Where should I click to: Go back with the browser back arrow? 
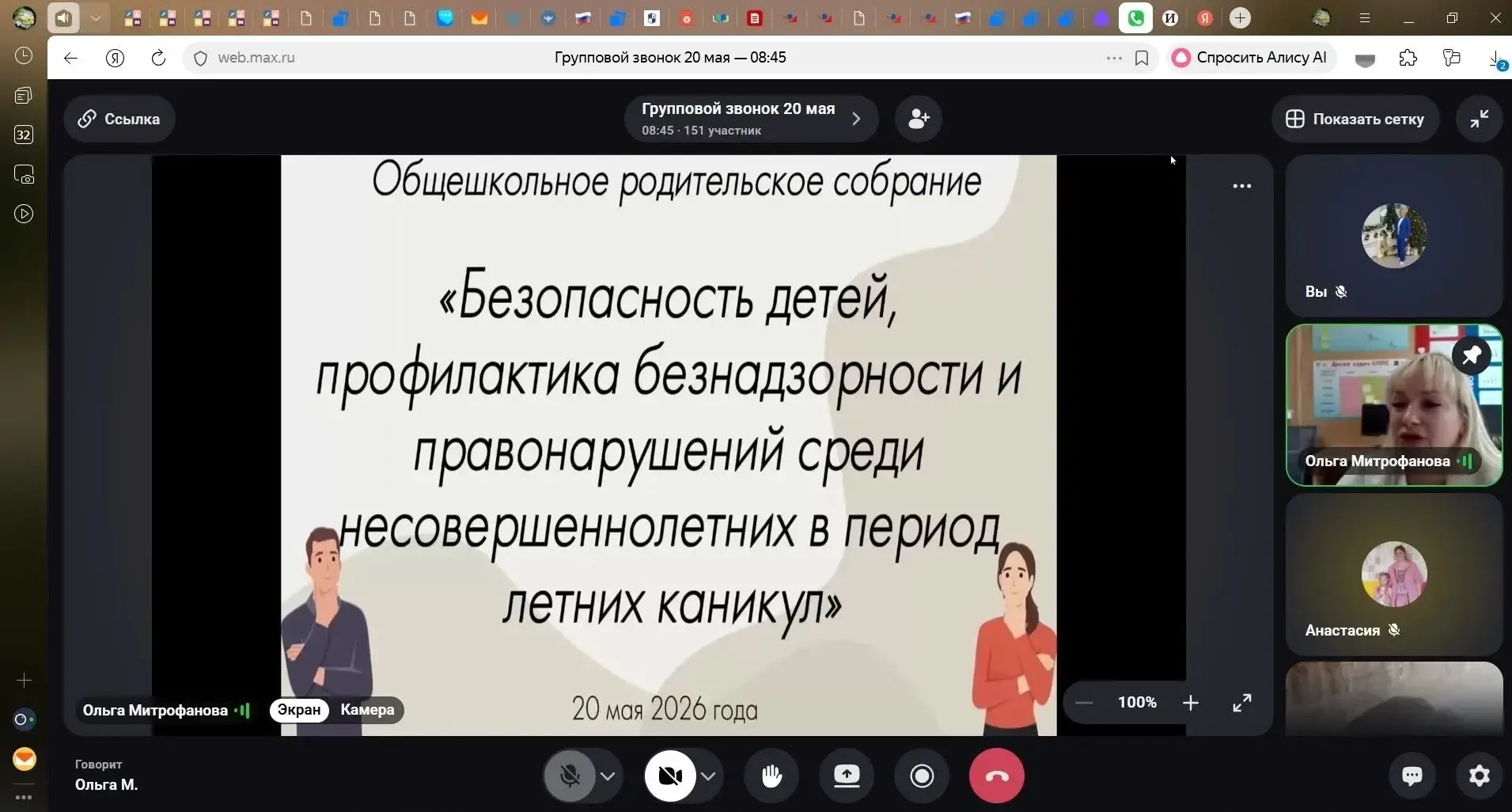tap(70, 58)
